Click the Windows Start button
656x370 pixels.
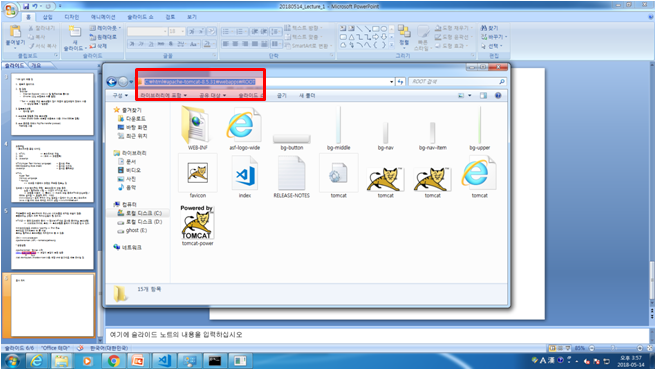click(x=12, y=360)
